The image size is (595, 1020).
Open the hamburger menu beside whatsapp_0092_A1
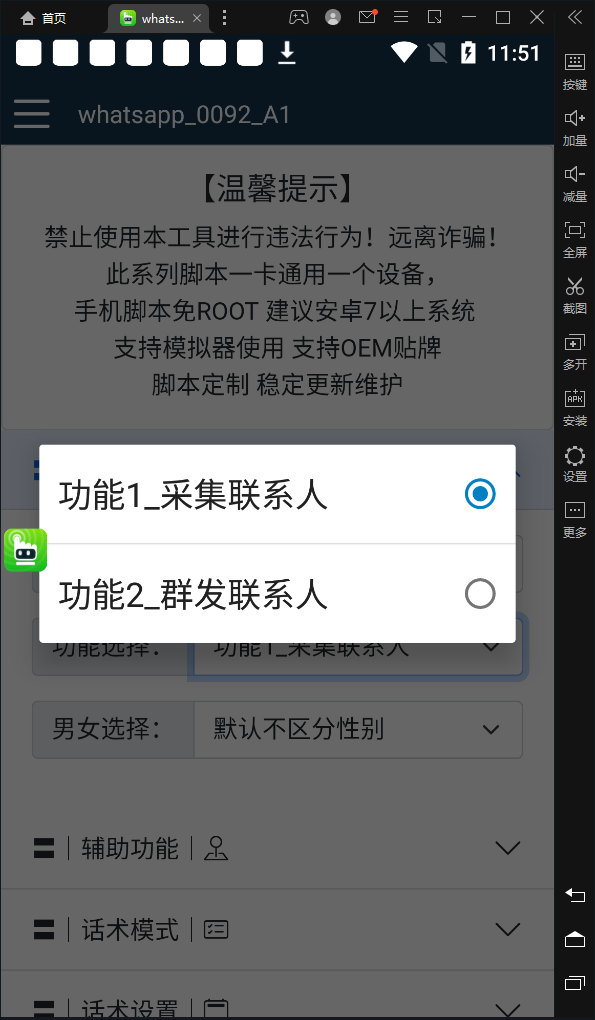point(31,114)
